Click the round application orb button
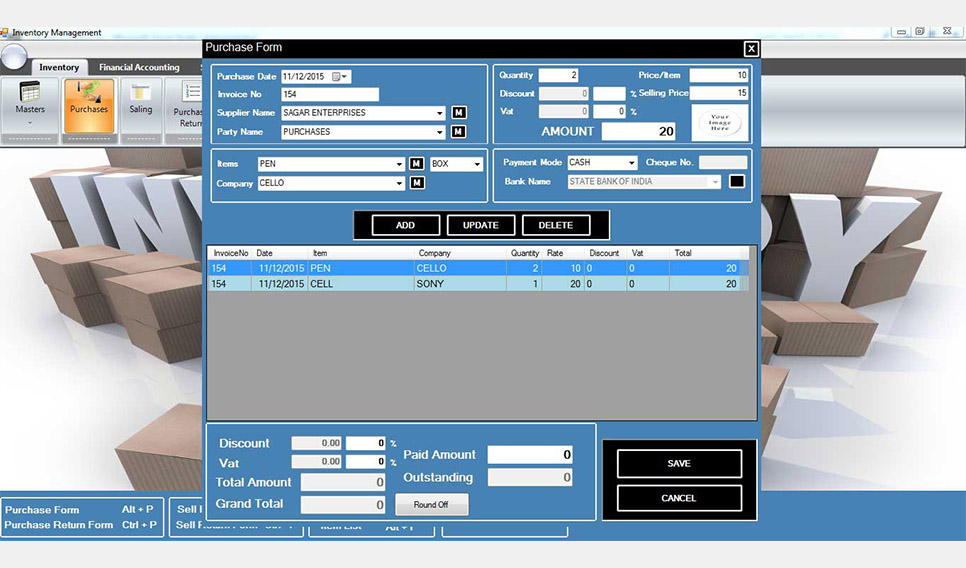966x568 pixels. tap(14, 57)
